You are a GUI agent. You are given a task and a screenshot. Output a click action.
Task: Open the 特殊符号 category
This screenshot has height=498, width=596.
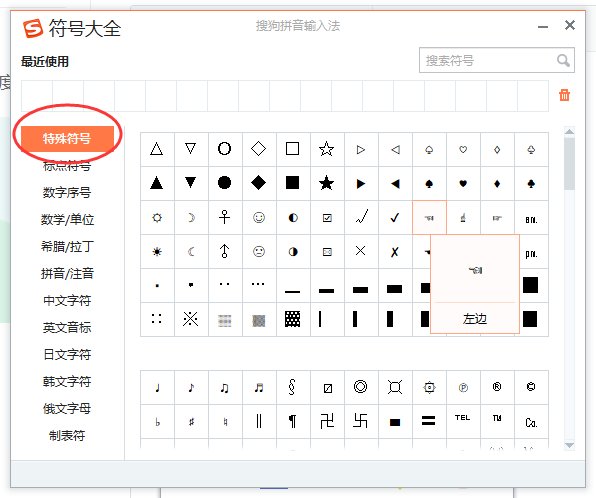click(x=67, y=139)
